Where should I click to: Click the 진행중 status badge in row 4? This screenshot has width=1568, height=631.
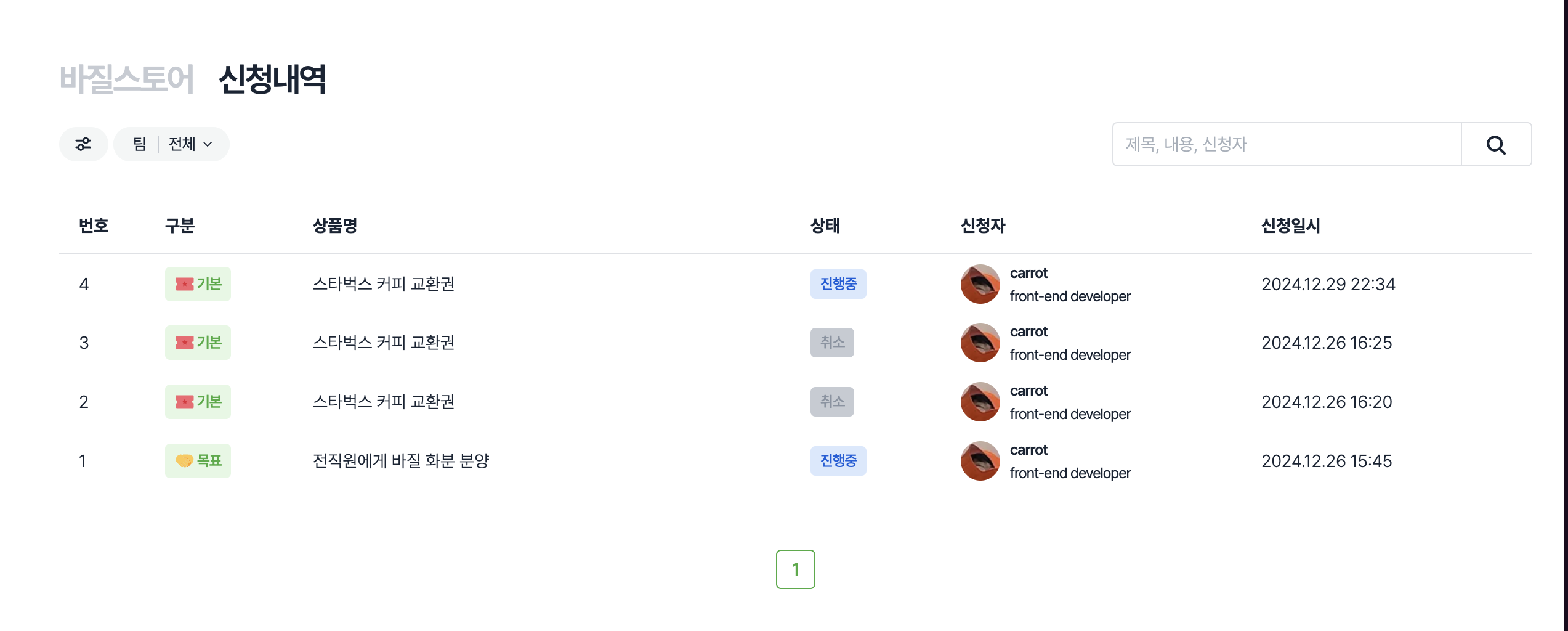point(838,284)
